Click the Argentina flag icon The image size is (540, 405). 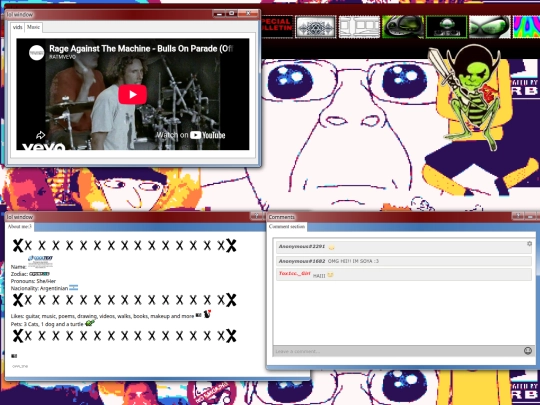pos(73,288)
